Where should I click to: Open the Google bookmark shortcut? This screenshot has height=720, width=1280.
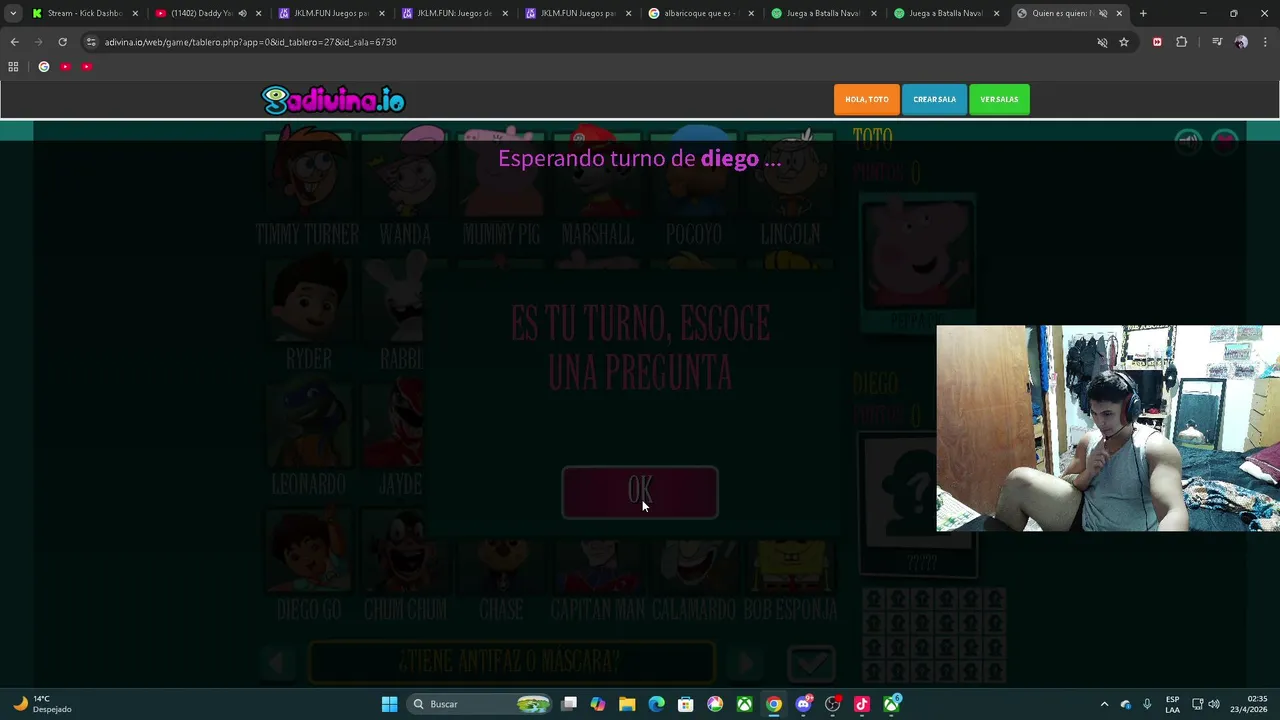[x=44, y=67]
